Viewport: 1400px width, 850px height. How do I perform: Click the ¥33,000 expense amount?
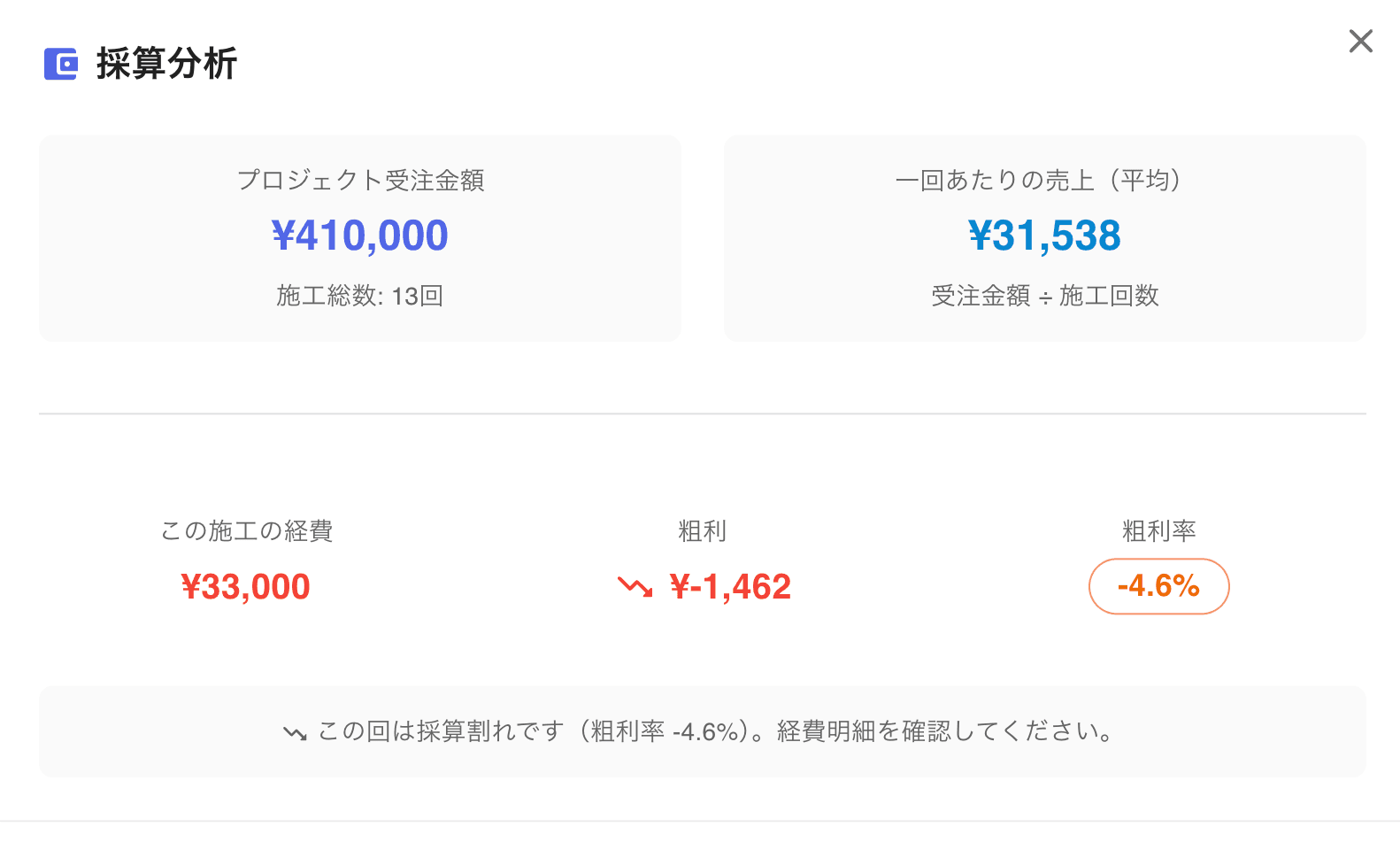pos(245,586)
